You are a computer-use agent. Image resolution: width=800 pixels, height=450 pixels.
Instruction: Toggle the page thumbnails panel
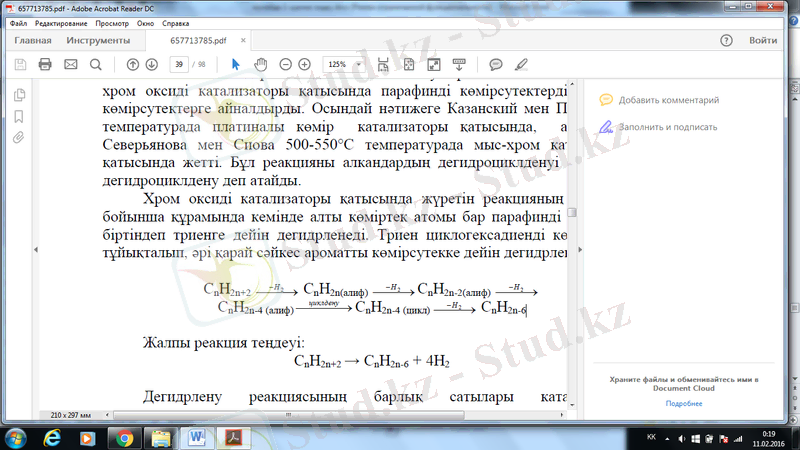18,96
